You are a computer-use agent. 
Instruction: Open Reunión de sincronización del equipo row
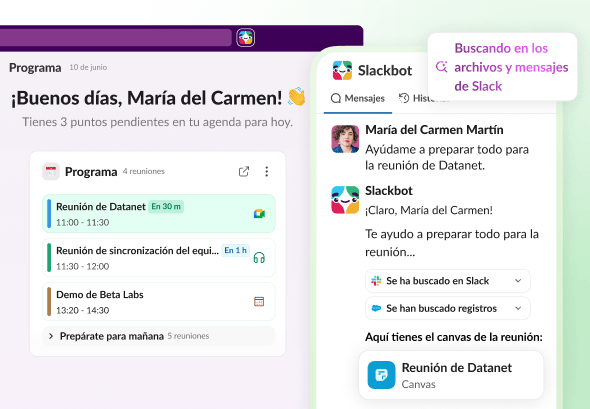point(159,258)
